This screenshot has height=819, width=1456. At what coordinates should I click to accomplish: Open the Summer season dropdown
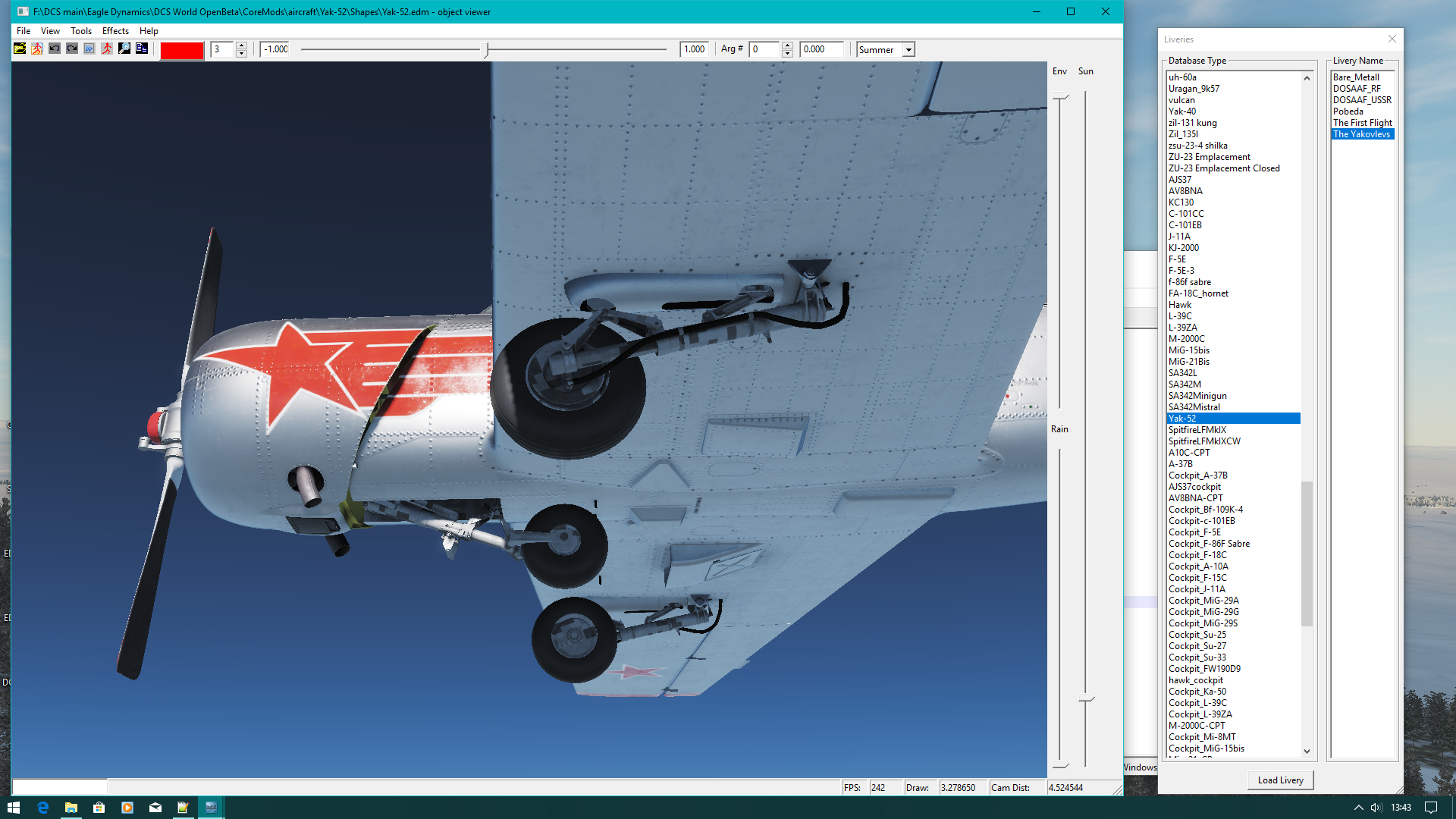pyautogui.click(x=908, y=50)
